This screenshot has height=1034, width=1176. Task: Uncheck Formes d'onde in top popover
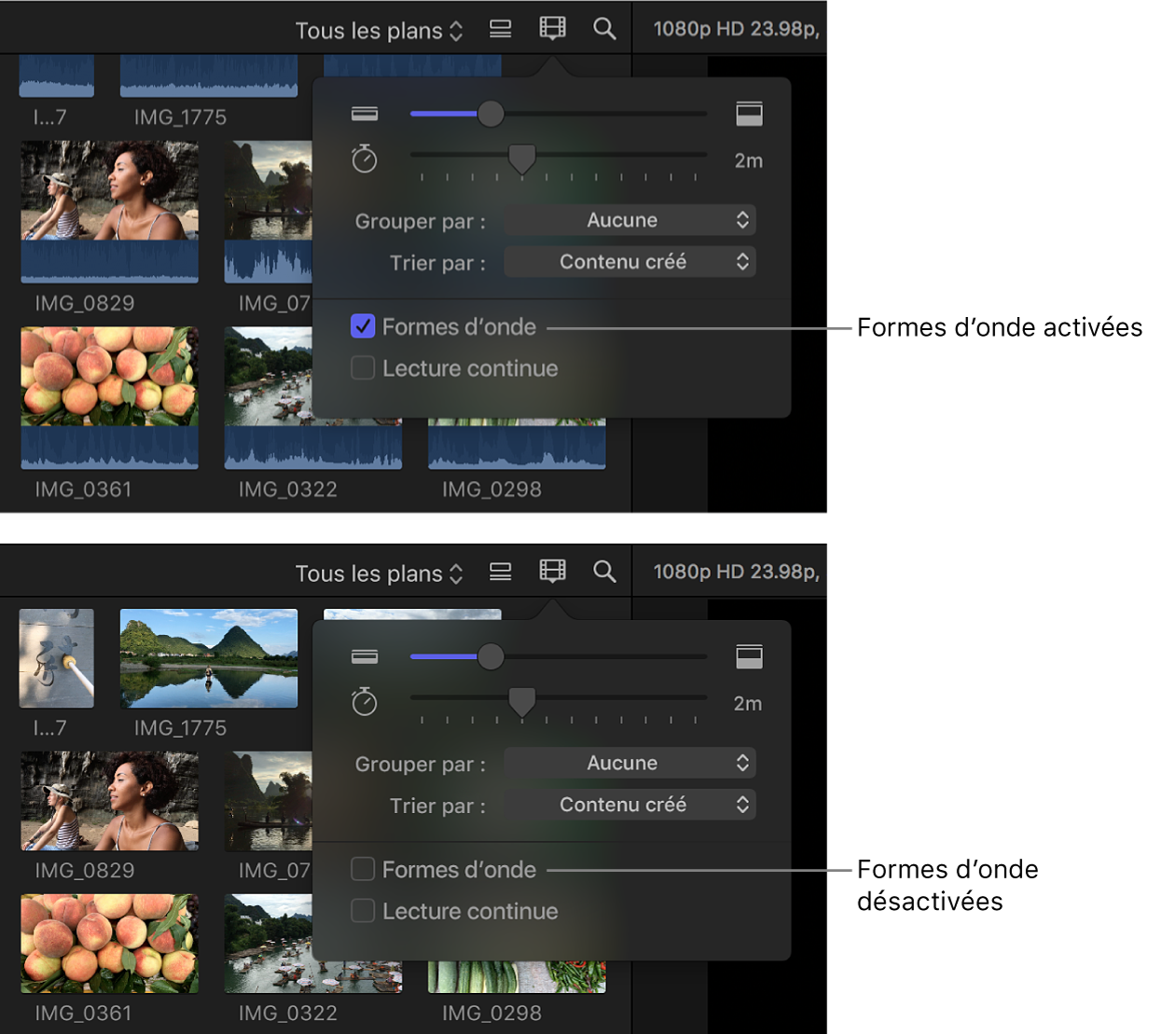[x=363, y=326]
